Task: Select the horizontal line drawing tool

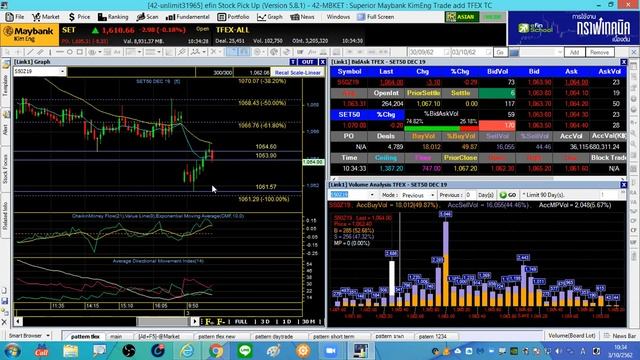Action: point(60,52)
